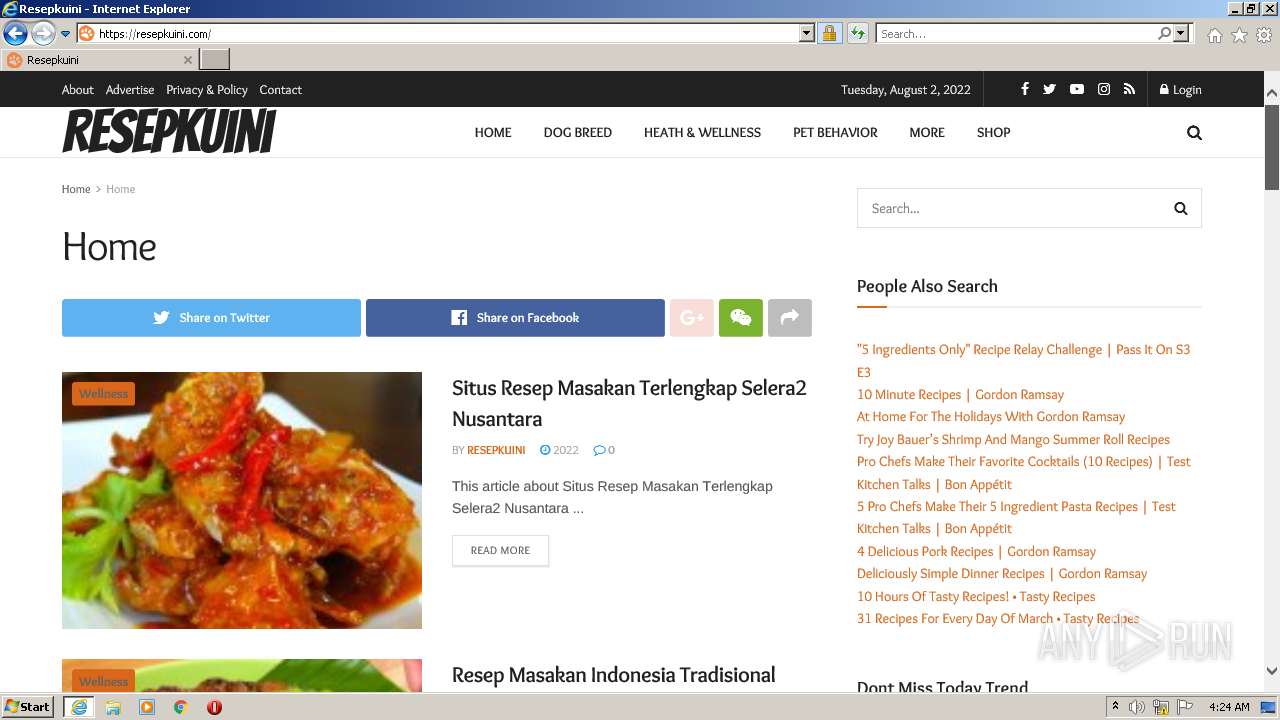Click the browser search box
The height and width of the screenshot is (720, 1280).
(1016, 34)
